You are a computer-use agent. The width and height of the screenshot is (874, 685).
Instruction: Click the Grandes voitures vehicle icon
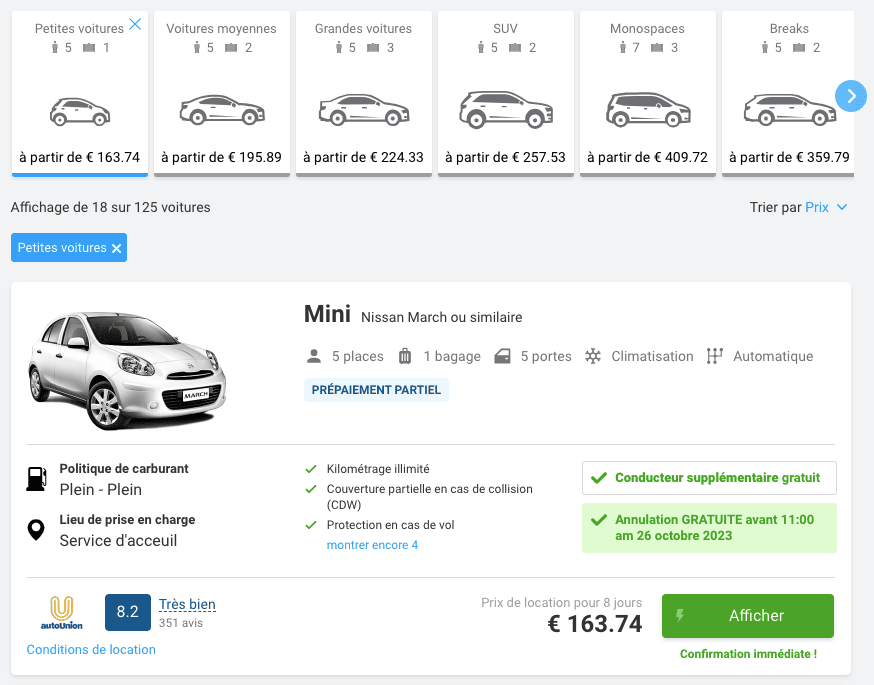[364, 110]
